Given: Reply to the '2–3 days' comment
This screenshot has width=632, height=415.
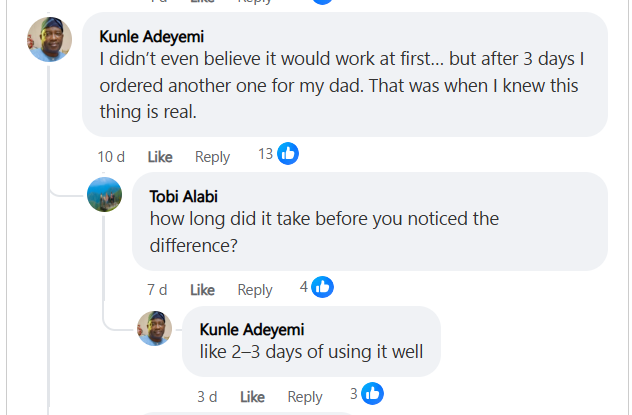Looking at the screenshot, I should pyautogui.click(x=305, y=397).
